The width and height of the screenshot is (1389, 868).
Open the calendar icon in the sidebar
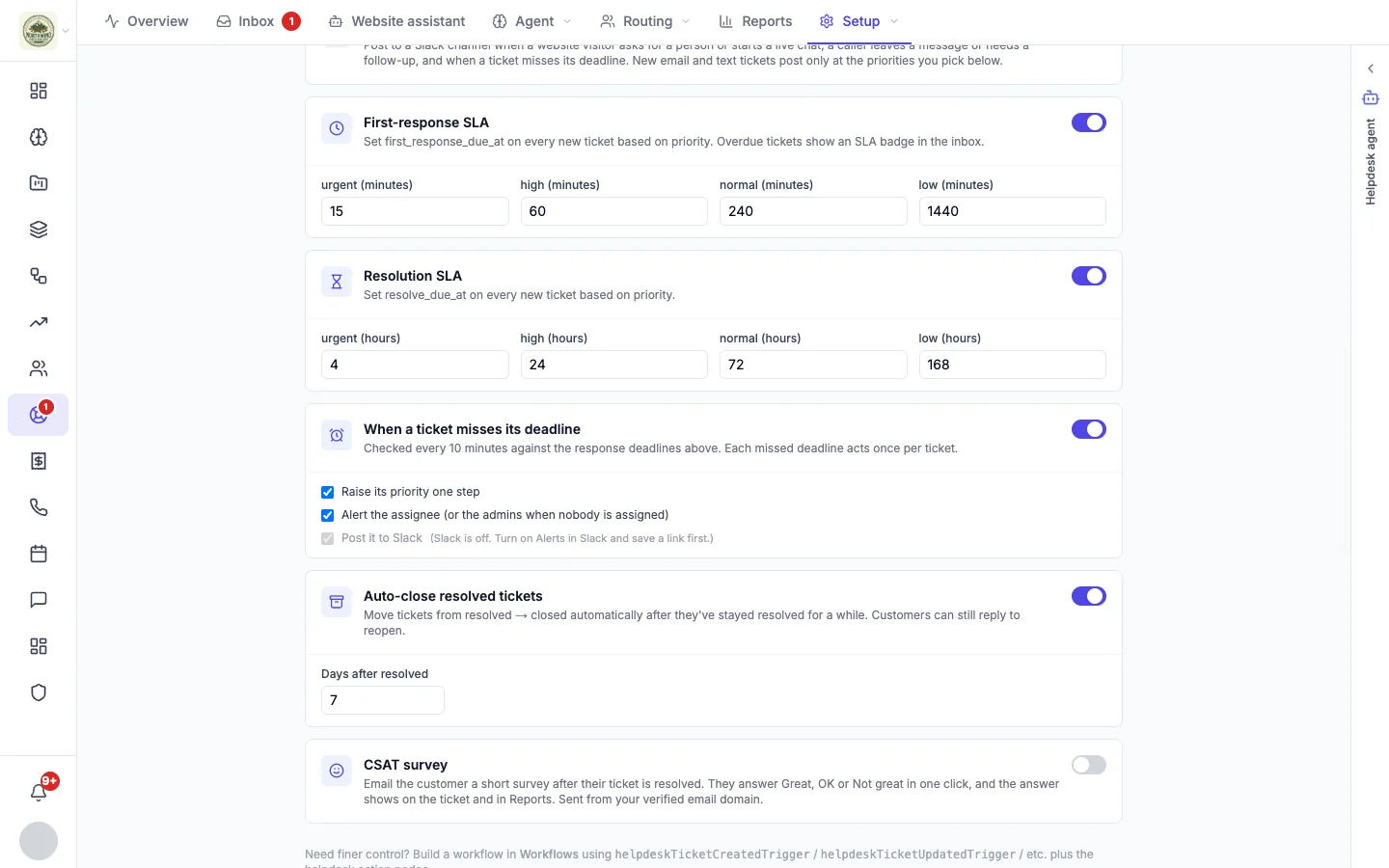[39, 554]
